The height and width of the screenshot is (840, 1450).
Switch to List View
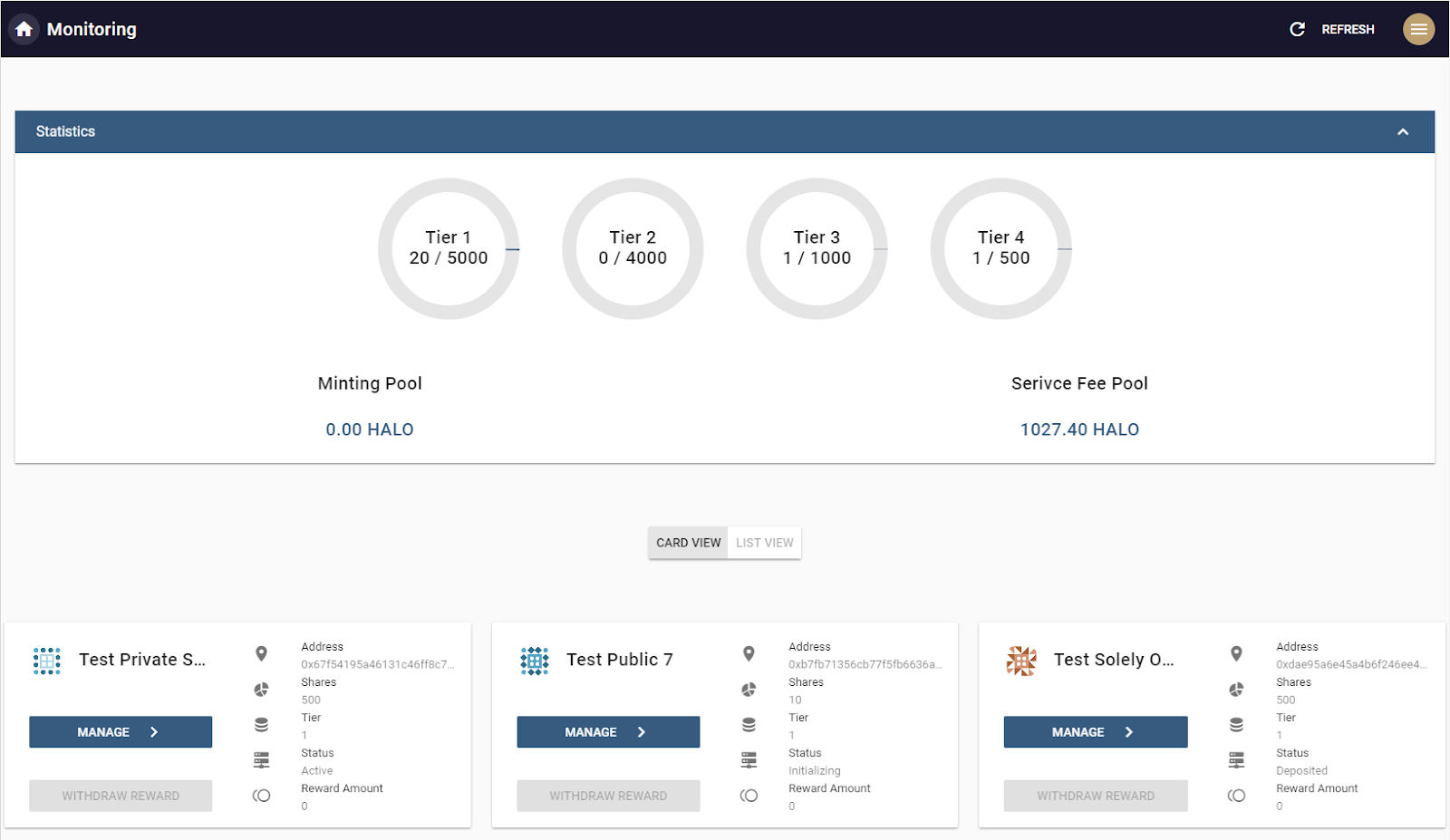tap(765, 543)
